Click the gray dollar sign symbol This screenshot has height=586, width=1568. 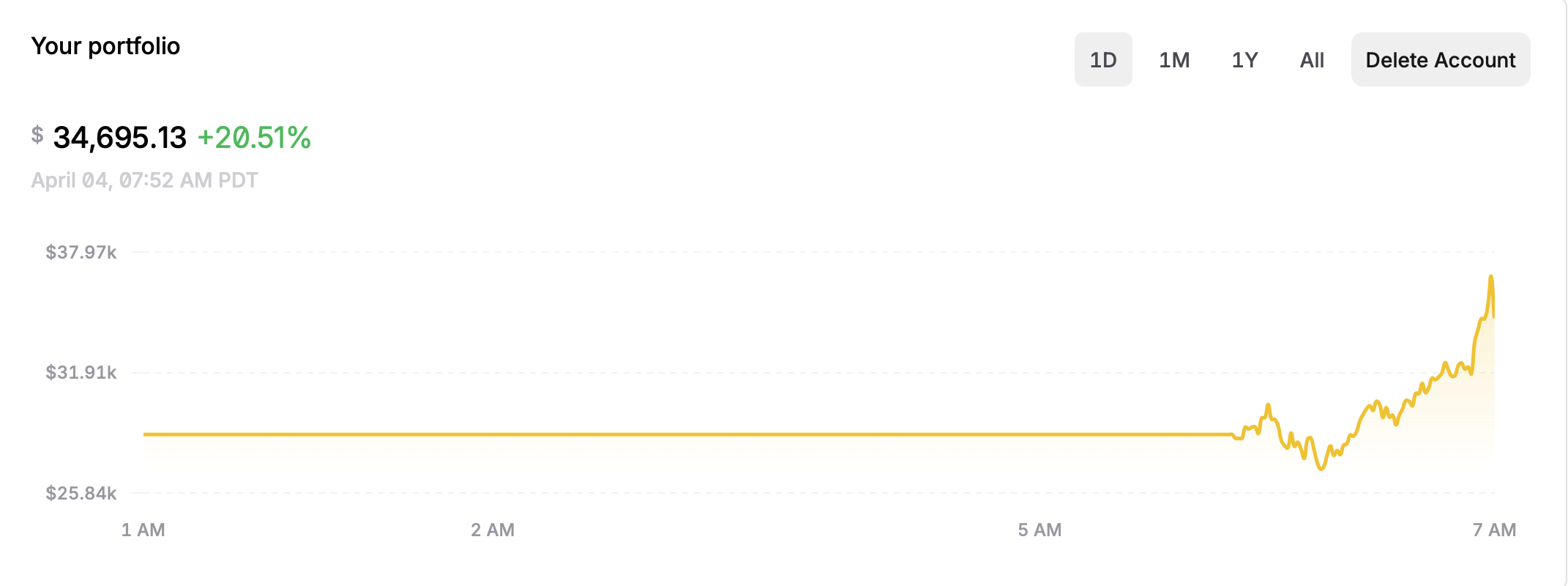pos(37,135)
